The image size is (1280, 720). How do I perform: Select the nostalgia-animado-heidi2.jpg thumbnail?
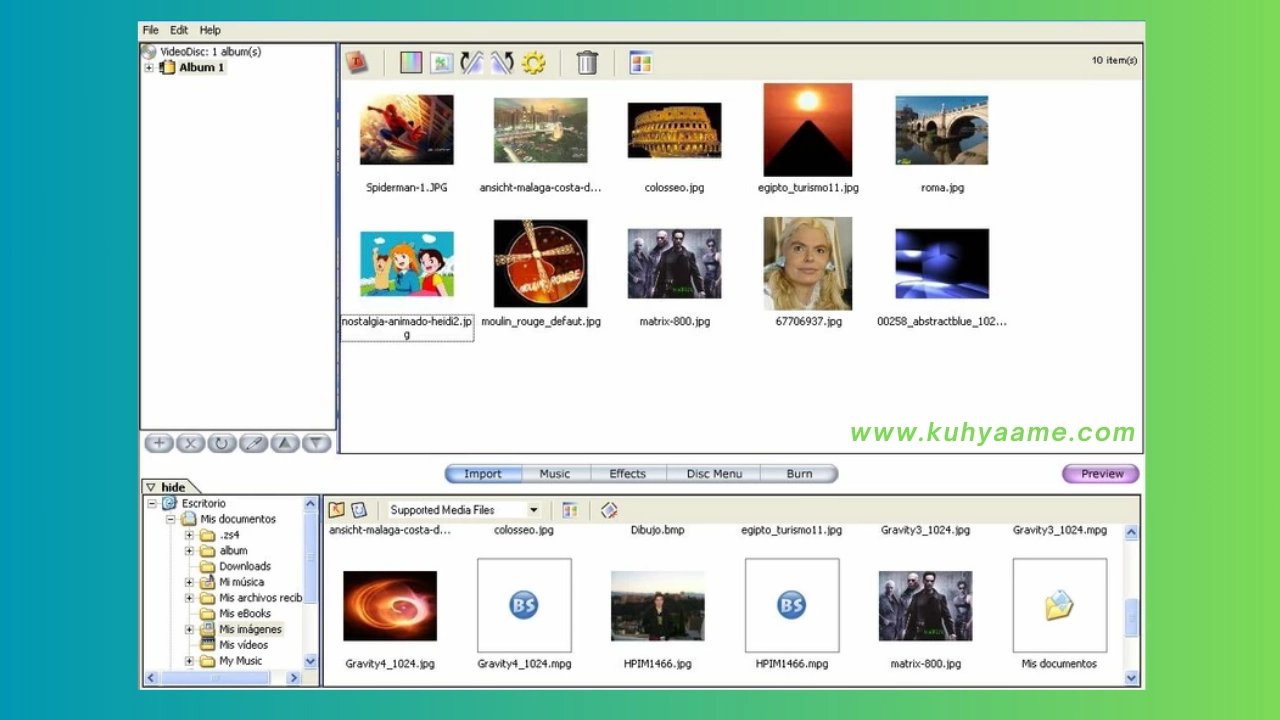pyautogui.click(x=407, y=264)
